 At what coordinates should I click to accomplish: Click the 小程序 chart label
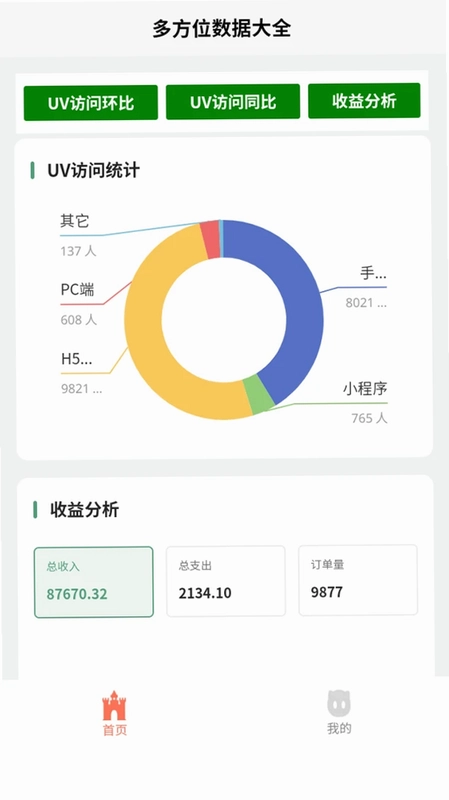point(365,389)
